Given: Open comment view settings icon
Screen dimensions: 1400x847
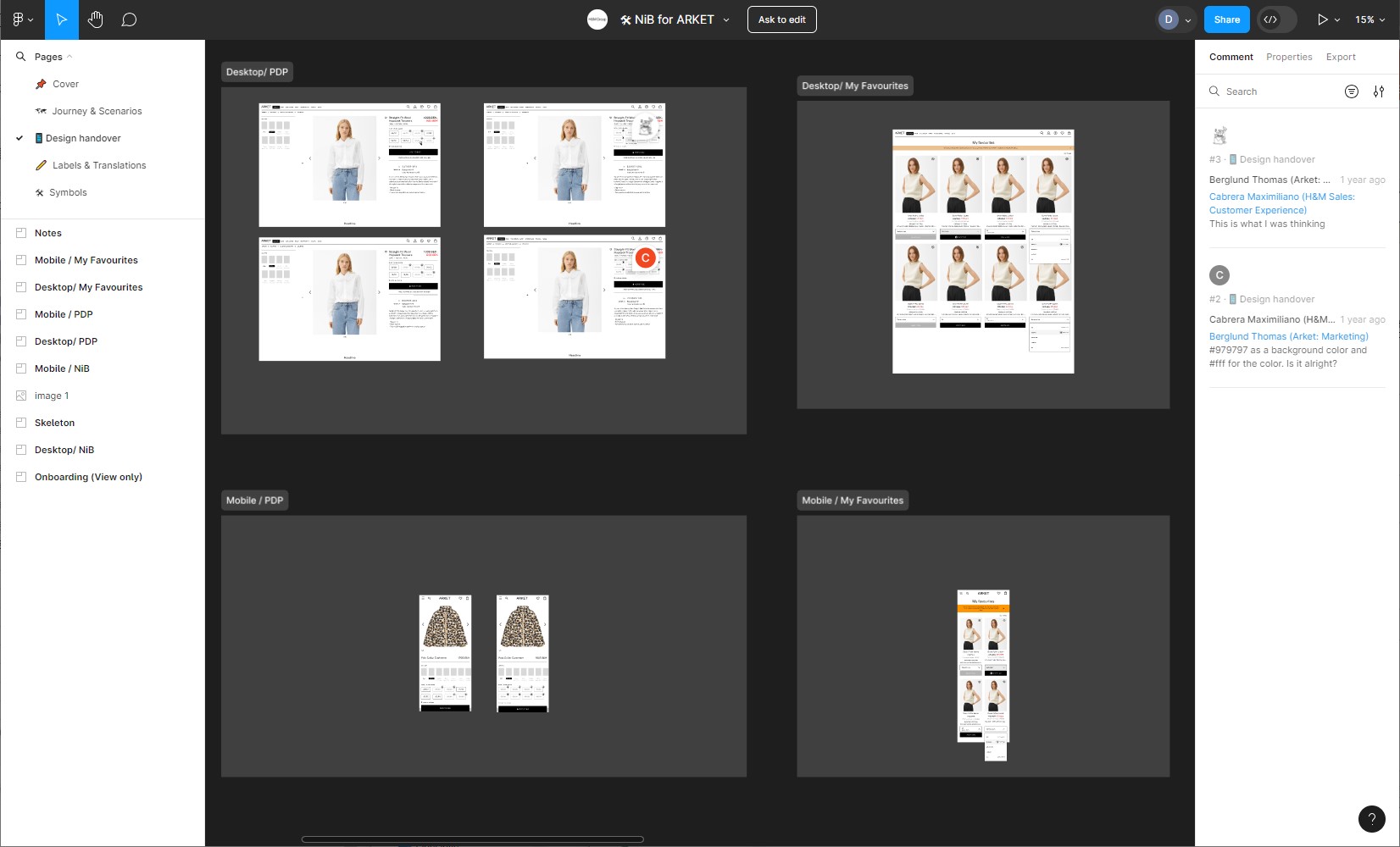Looking at the screenshot, I should point(1379,91).
